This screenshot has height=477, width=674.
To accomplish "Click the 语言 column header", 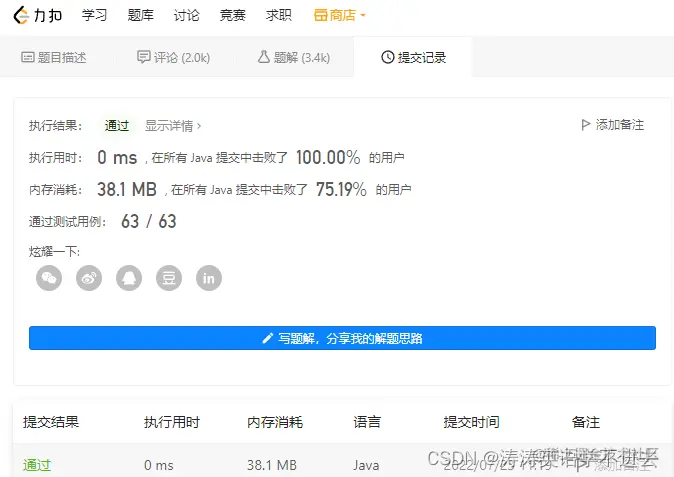I will [367, 422].
